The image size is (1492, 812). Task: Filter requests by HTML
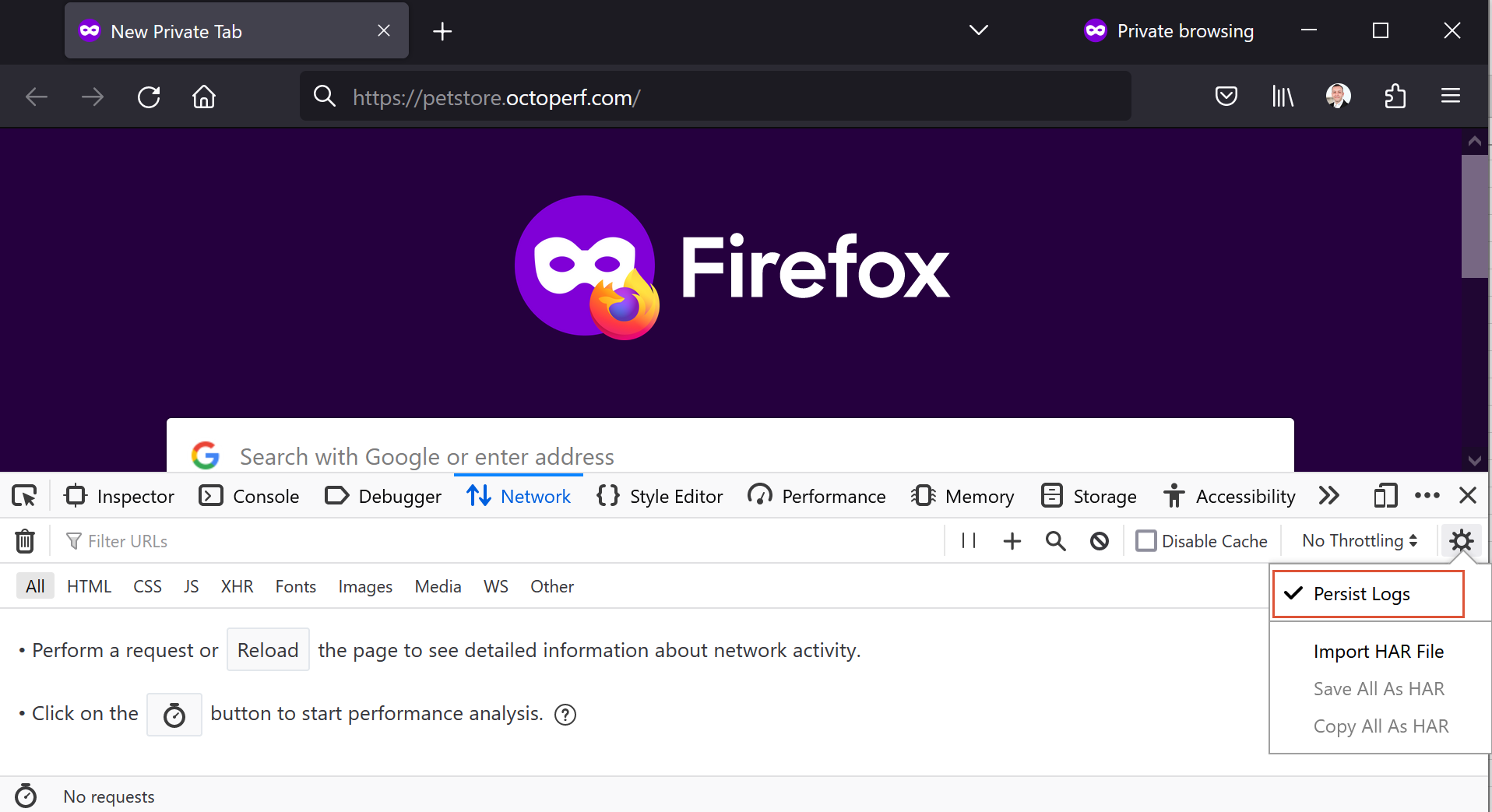tap(89, 586)
